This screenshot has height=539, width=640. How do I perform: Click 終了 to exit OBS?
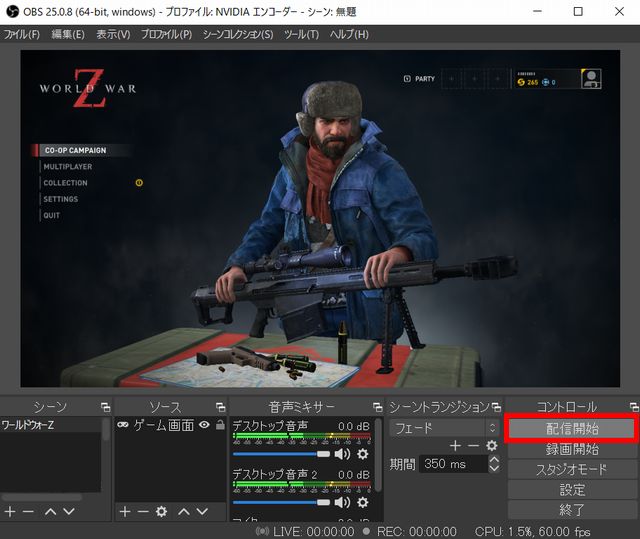(572, 510)
